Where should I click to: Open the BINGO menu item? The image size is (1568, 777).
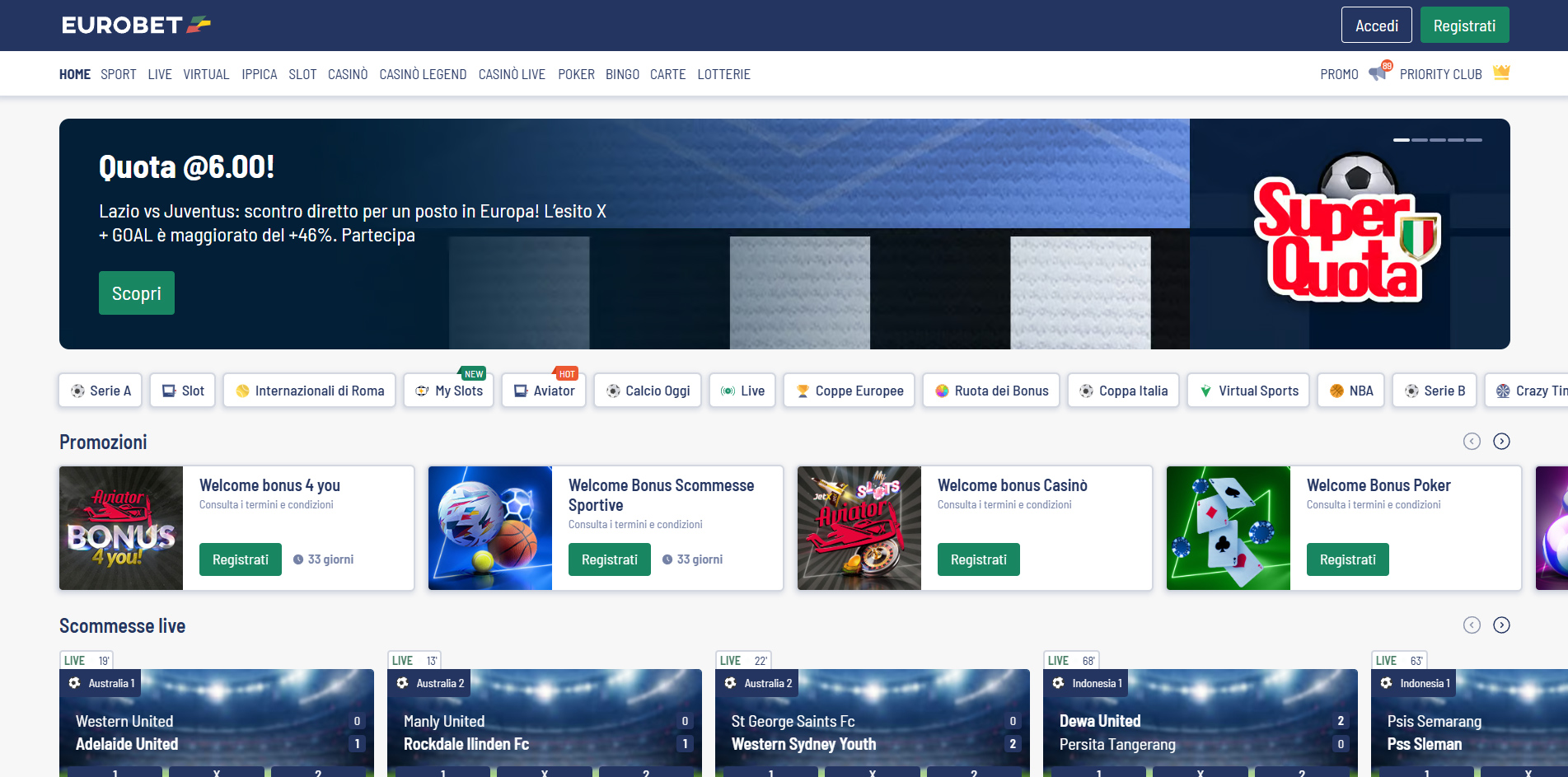click(x=622, y=74)
